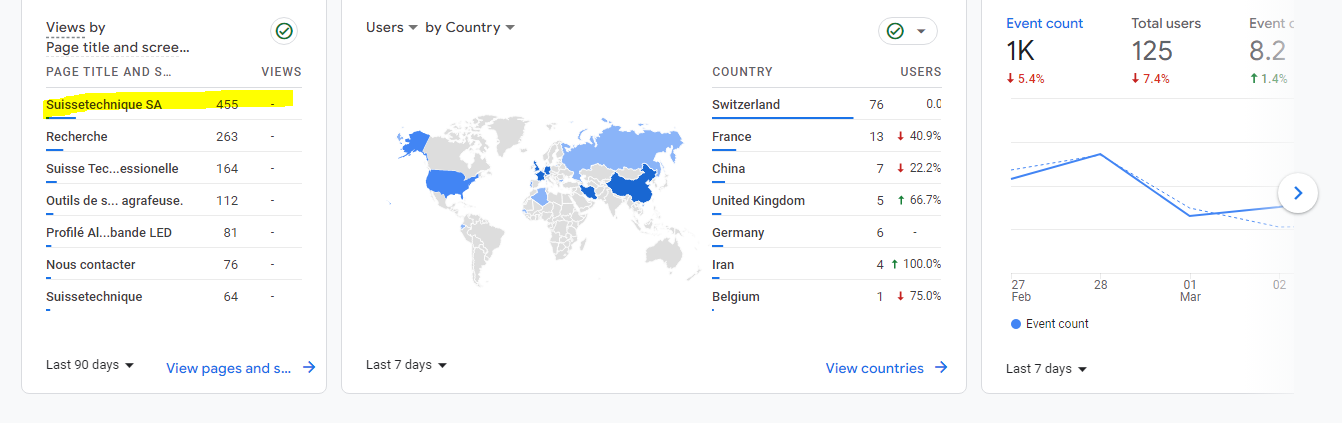Open the Users metric dropdown
The image size is (1342, 423).
click(392, 28)
